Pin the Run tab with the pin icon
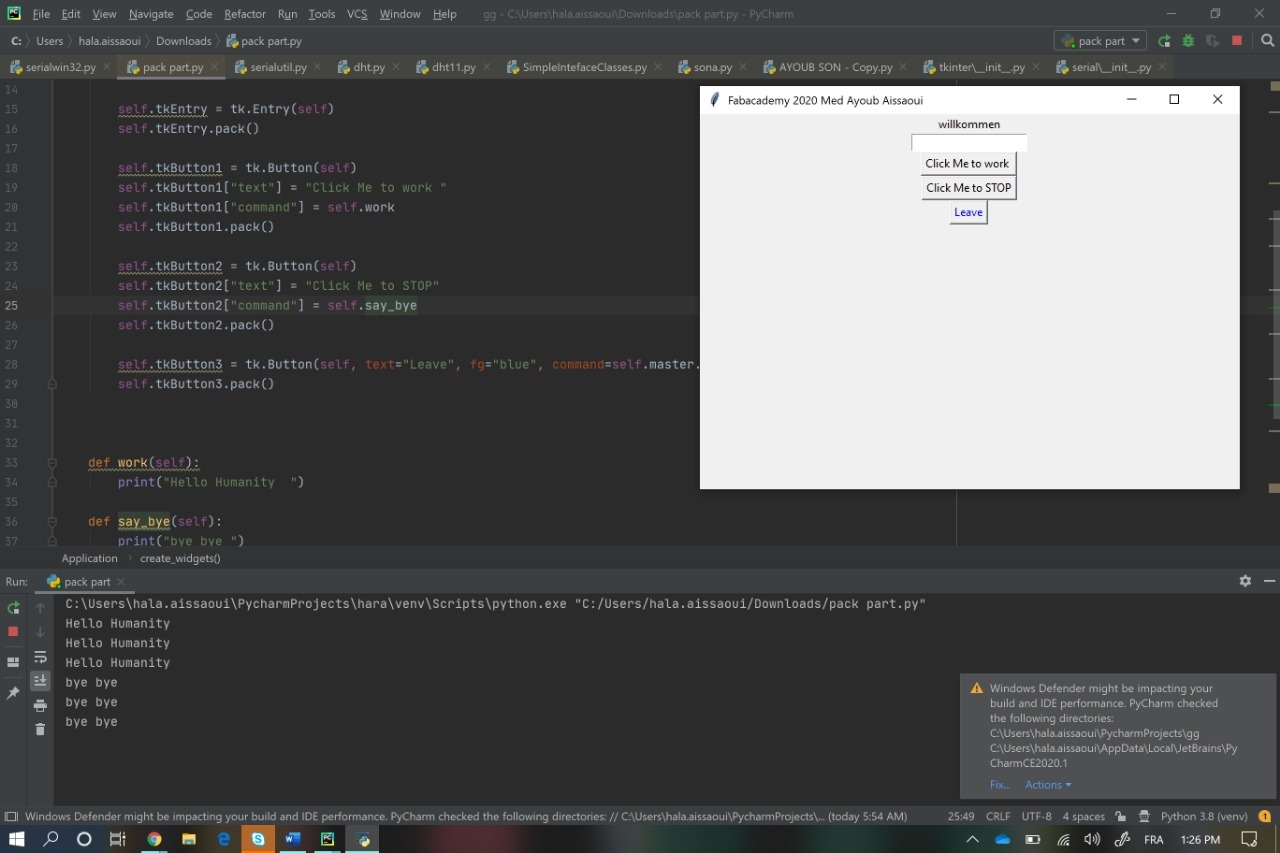The height and width of the screenshot is (853, 1280). (x=13, y=693)
